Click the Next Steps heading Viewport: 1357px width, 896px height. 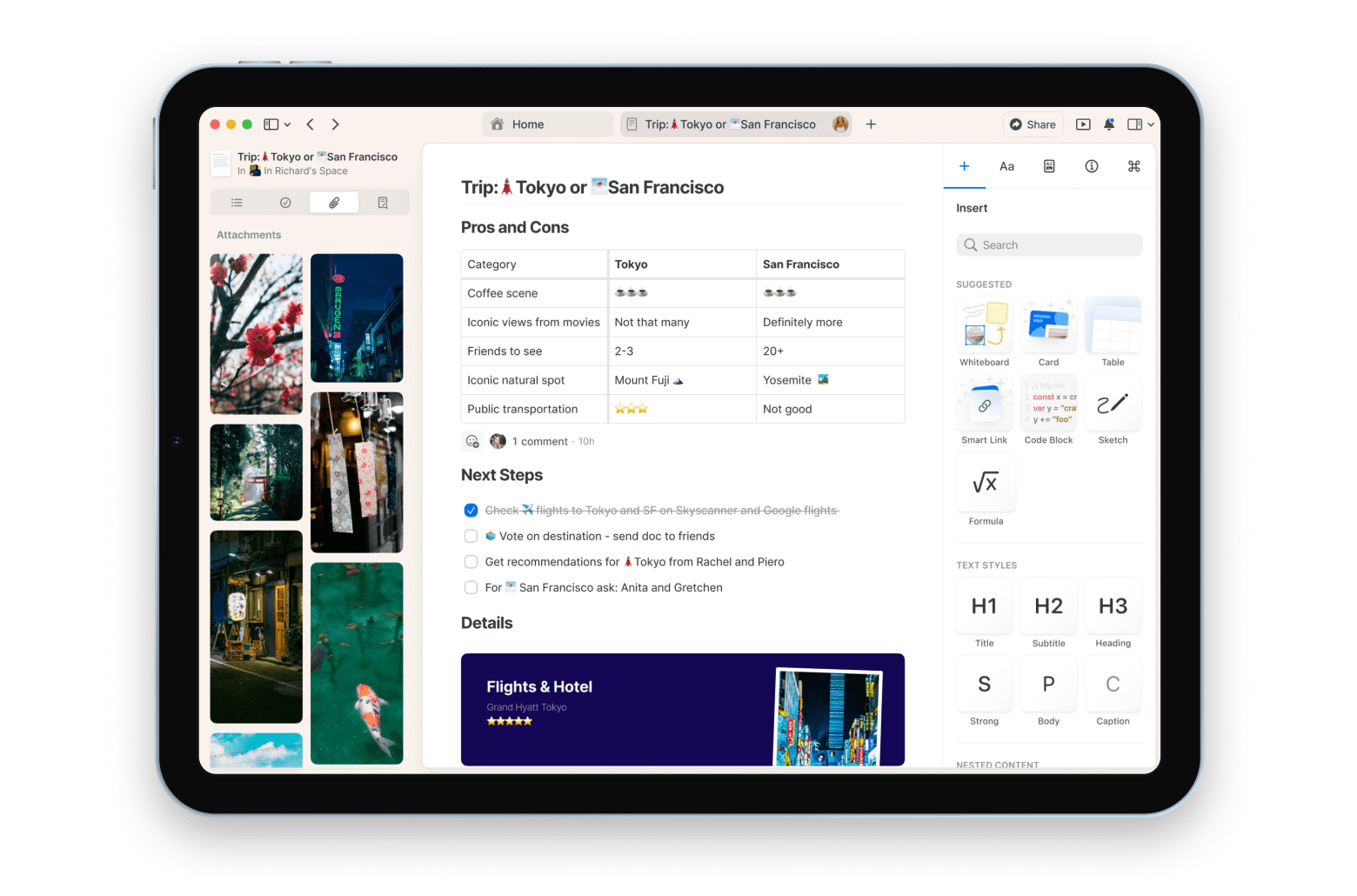click(502, 475)
